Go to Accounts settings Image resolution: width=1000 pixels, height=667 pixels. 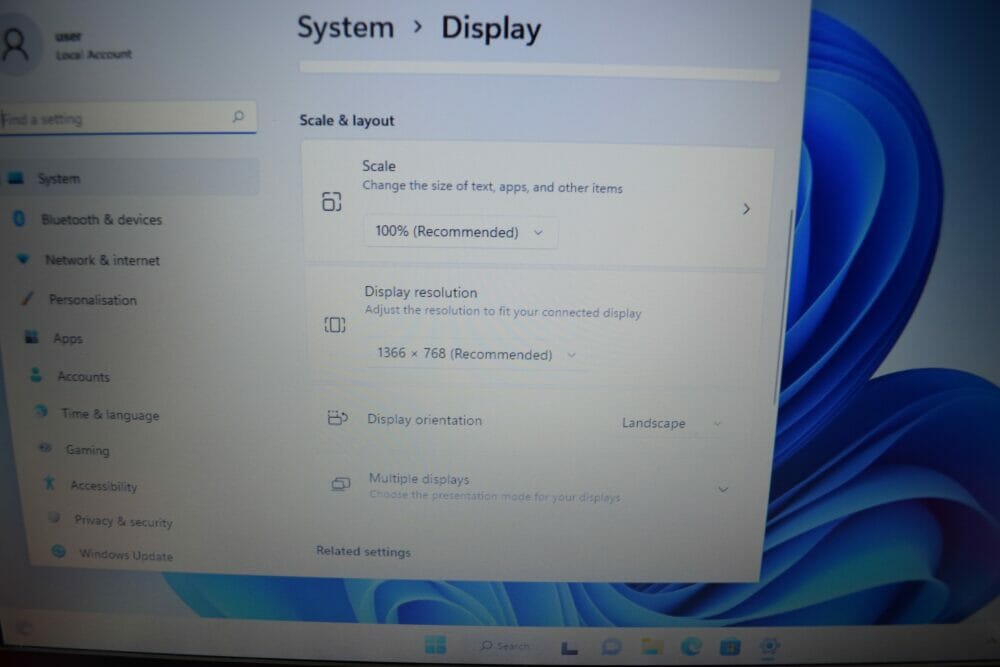click(83, 376)
